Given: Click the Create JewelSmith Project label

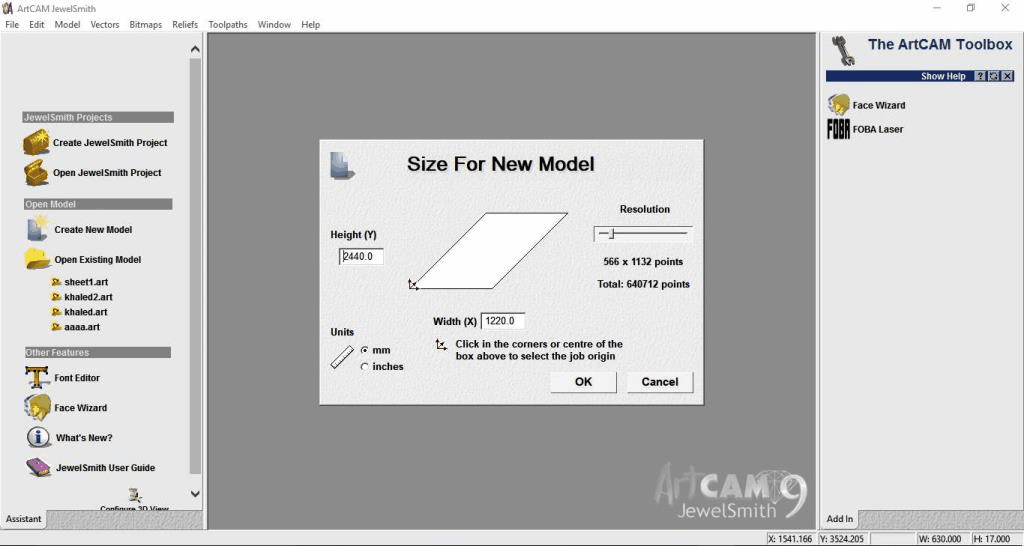Looking at the screenshot, I should (x=110, y=142).
